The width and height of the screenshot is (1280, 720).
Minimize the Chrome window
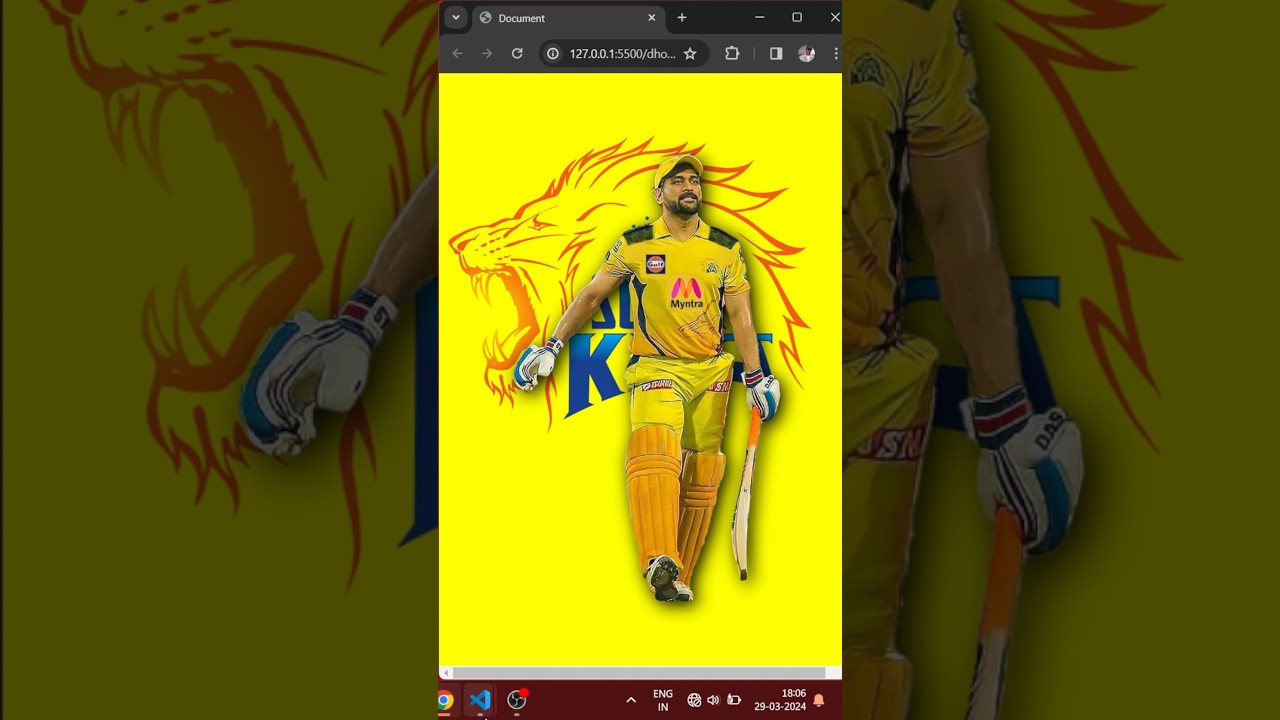pyautogui.click(x=760, y=17)
